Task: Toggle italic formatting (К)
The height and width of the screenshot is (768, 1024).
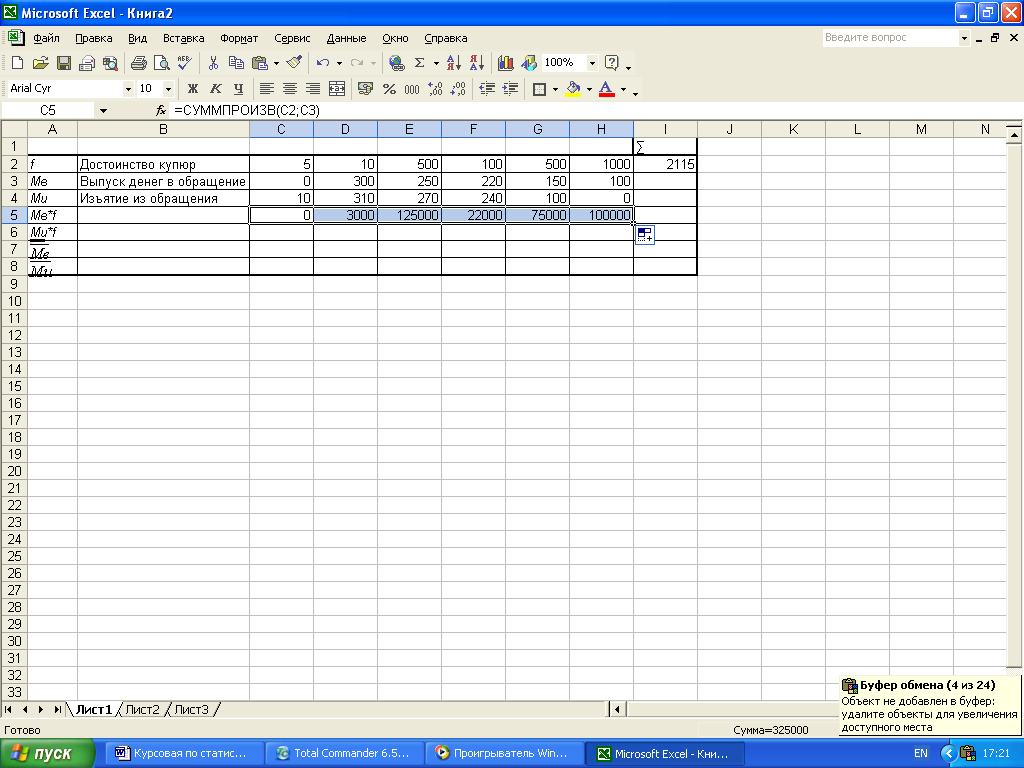Action: pyautogui.click(x=216, y=89)
